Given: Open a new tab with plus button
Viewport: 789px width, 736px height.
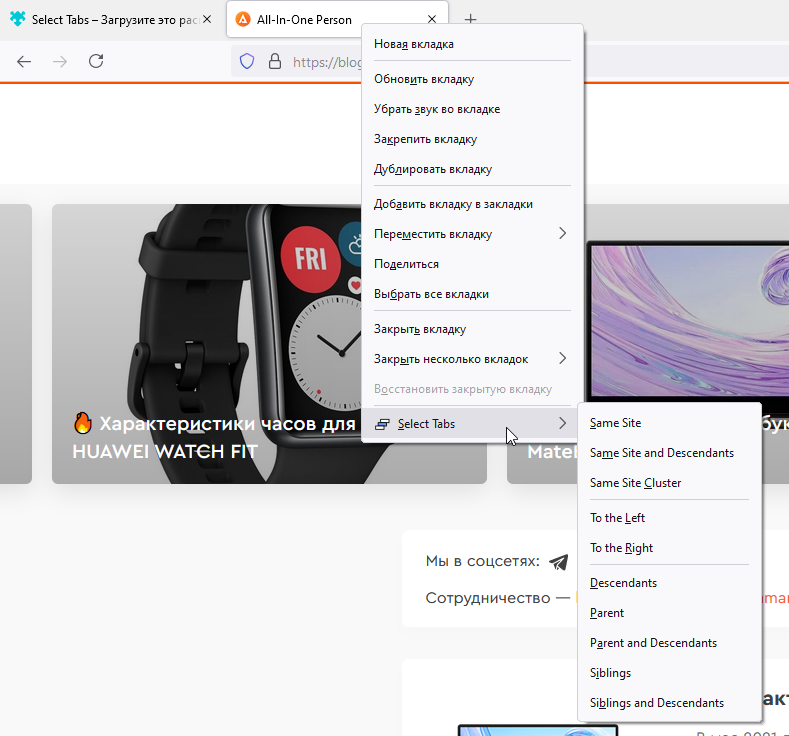Looking at the screenshot, I should (470, 19).
